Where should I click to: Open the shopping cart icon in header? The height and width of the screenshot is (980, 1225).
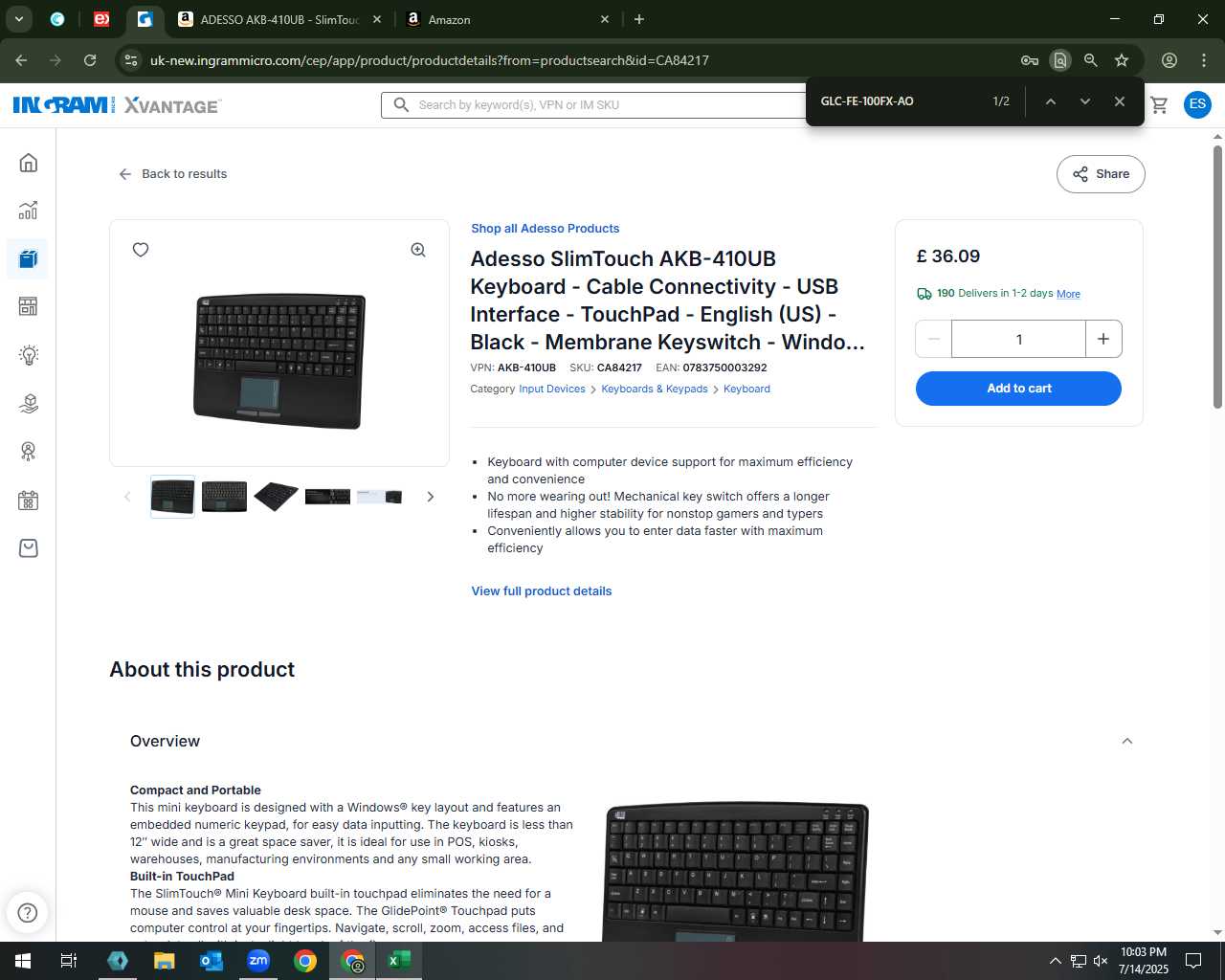(1159, 104)
